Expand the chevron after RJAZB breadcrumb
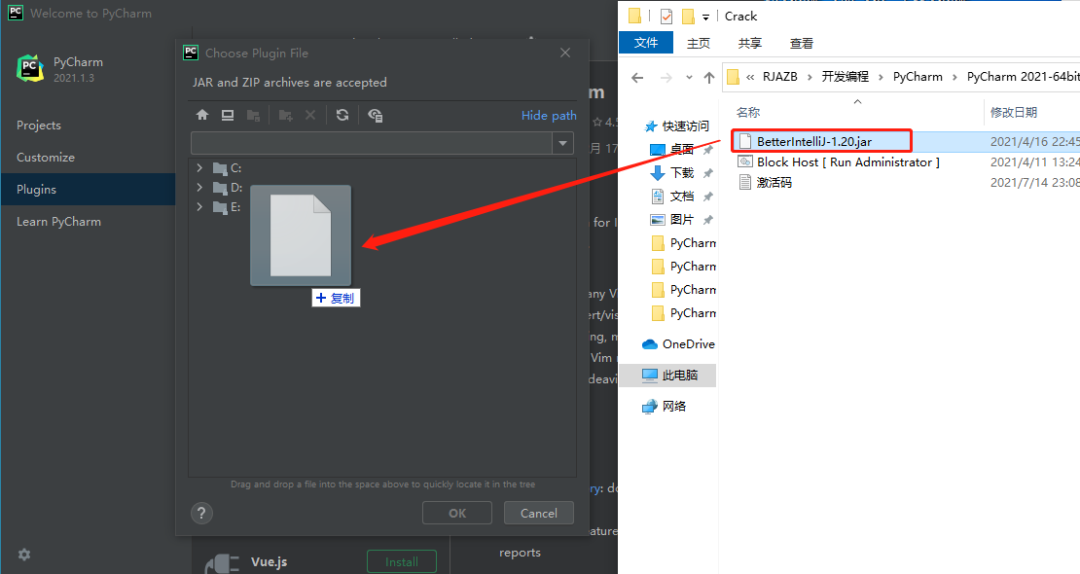The image size is (1080, 574). pyautogui.click(x=809, y=77)
